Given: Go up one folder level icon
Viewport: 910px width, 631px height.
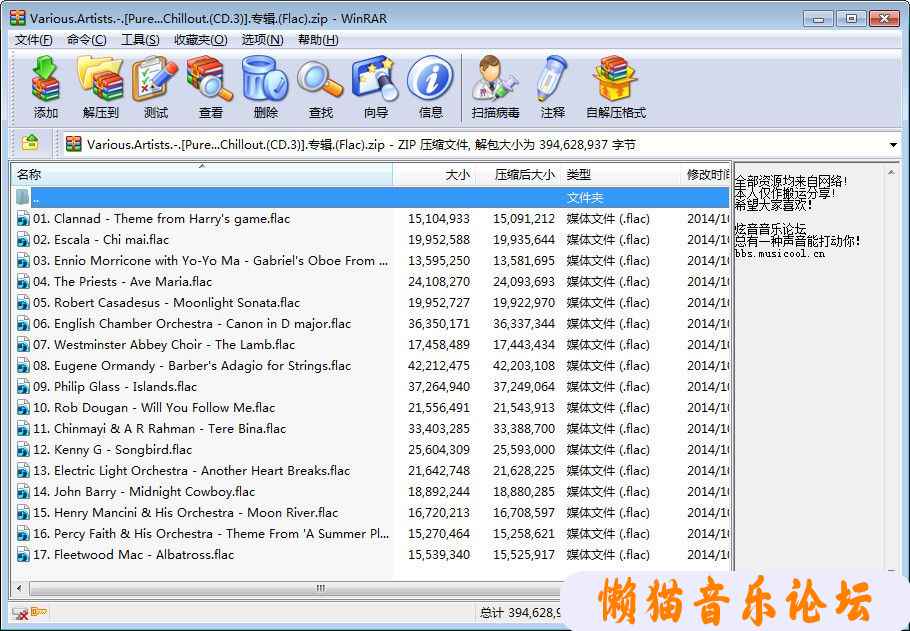Looking at the screenshot, I should [x=30, y=142].
